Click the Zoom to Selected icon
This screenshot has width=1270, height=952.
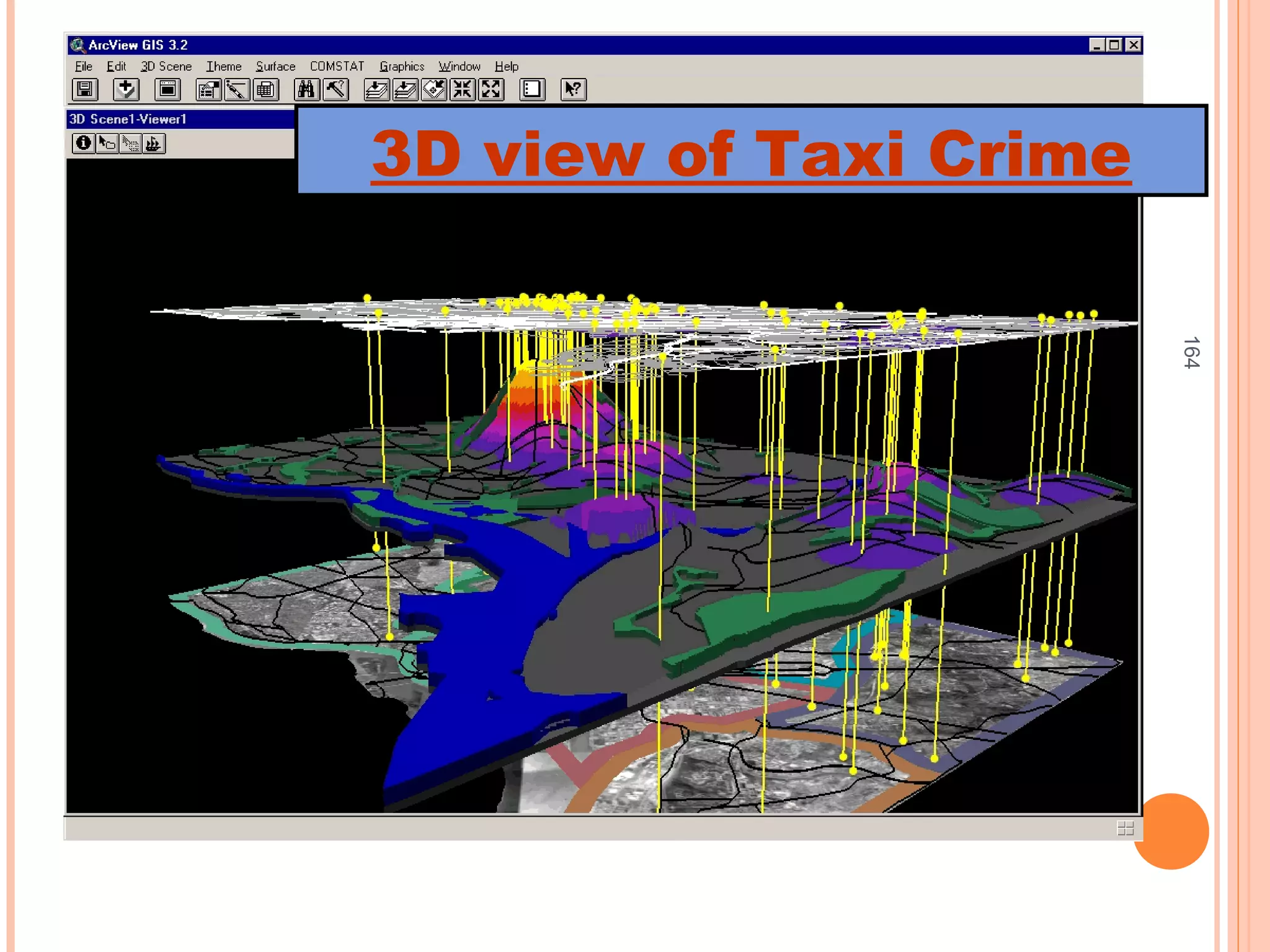434,90
